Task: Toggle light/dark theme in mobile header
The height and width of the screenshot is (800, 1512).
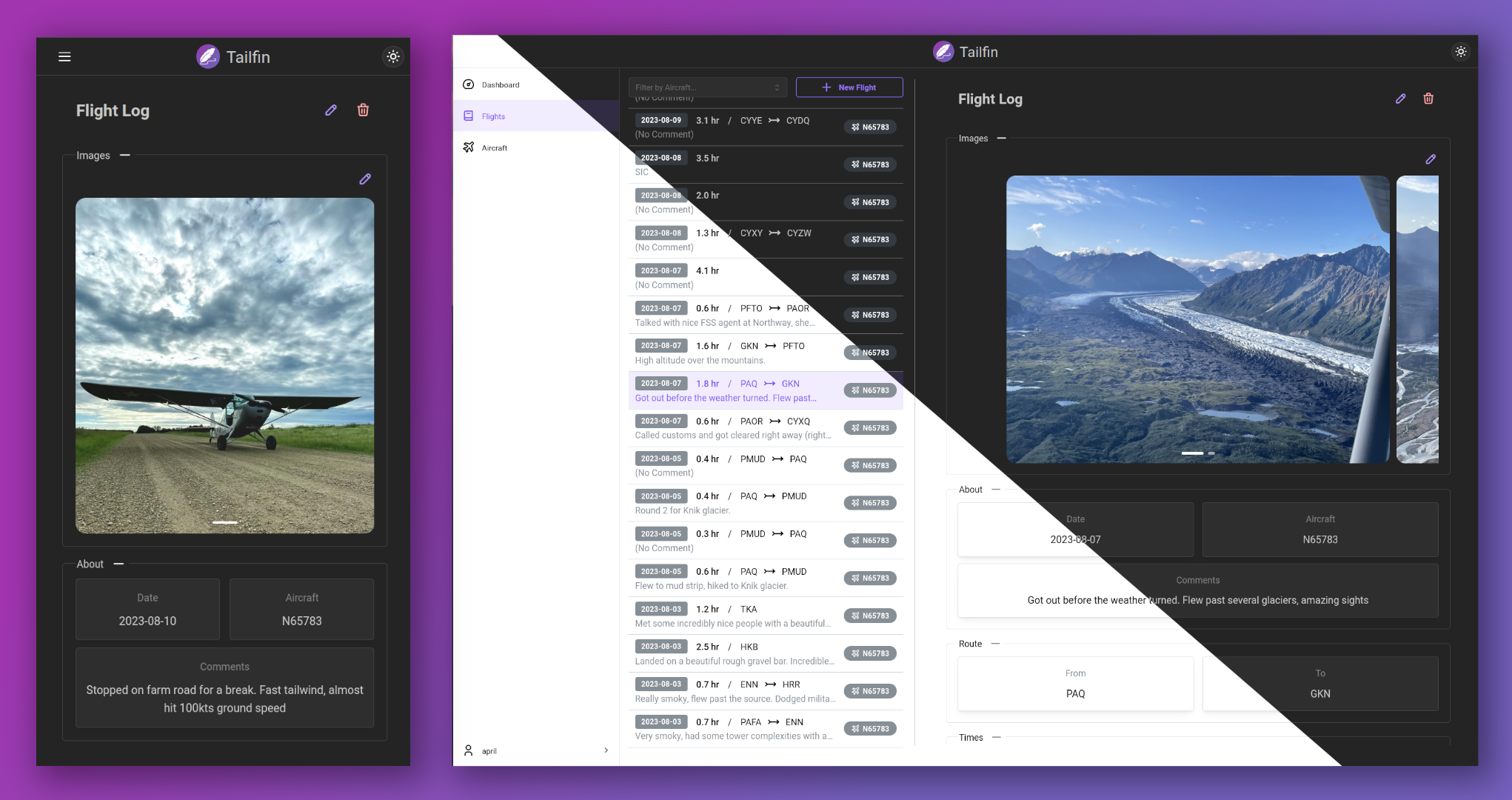Action: pos(393,57)
